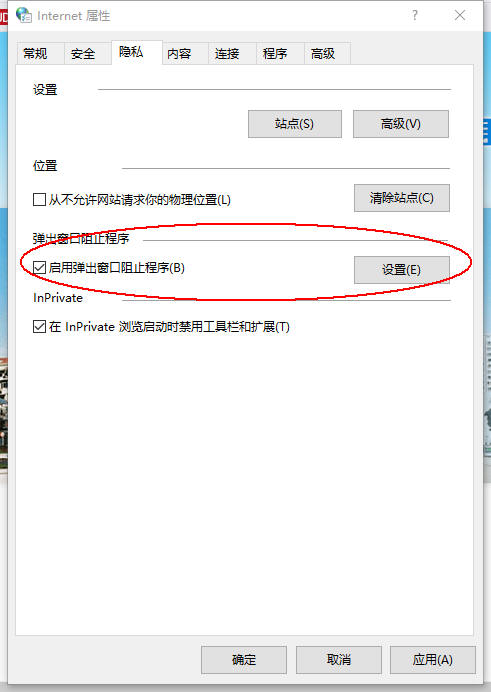Check 从不允许网站请求你的物理位置 checkbox
Image resolution: width=491 pixels, height=692 pixels.
click(39, 199)
